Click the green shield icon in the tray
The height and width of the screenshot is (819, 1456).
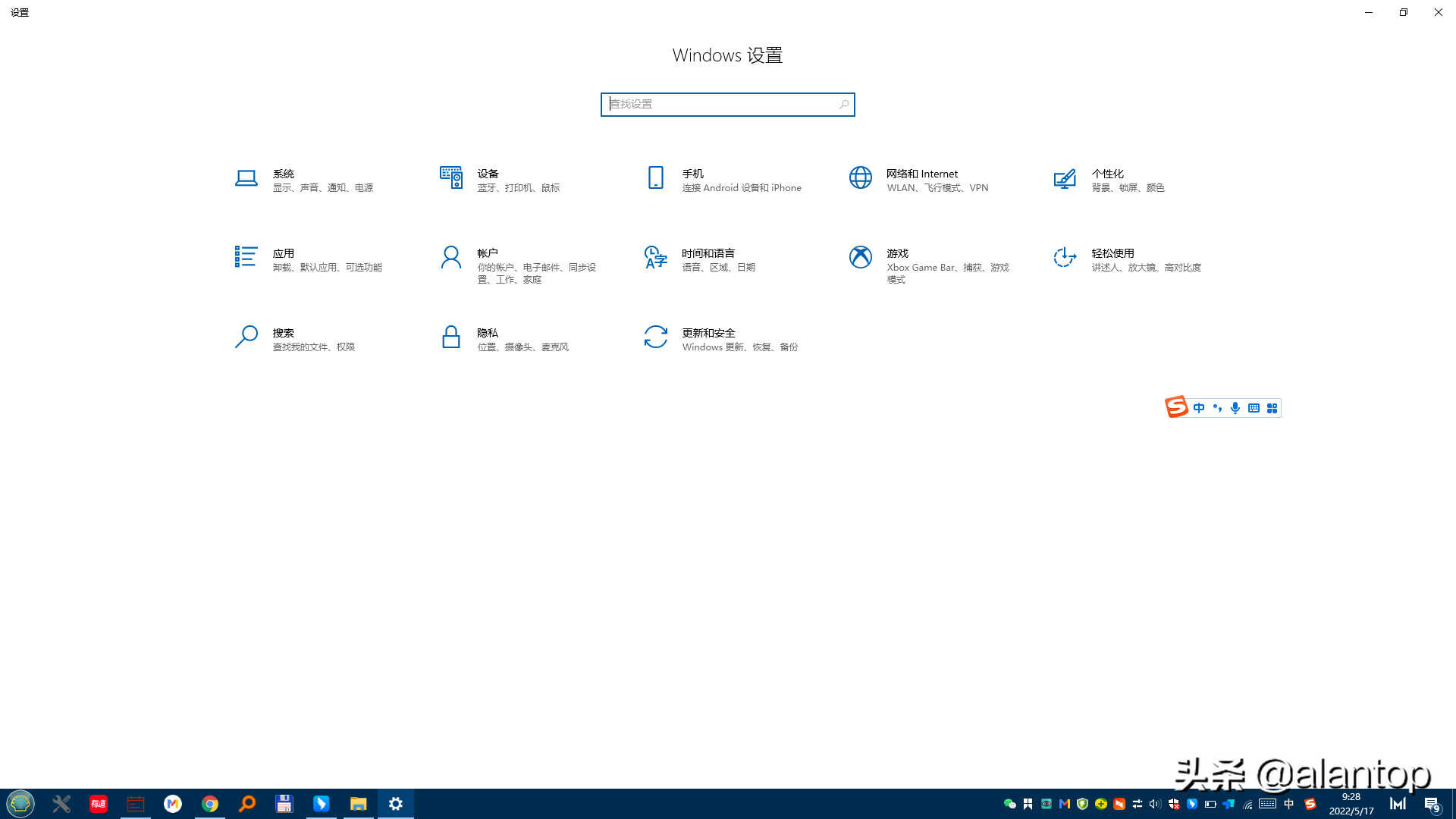point(1083,804)
